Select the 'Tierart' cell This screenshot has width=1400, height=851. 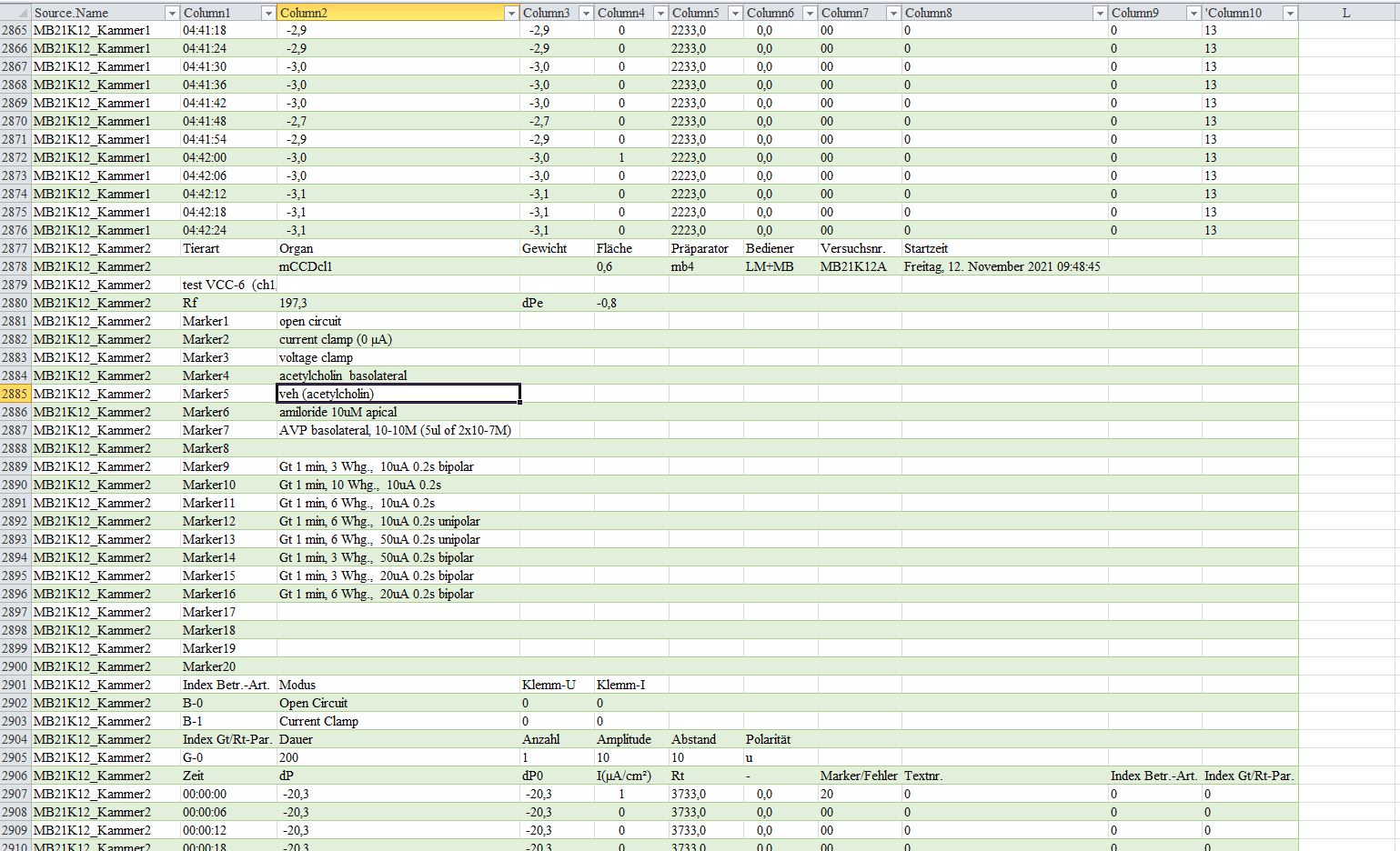[x=228, y=248]
